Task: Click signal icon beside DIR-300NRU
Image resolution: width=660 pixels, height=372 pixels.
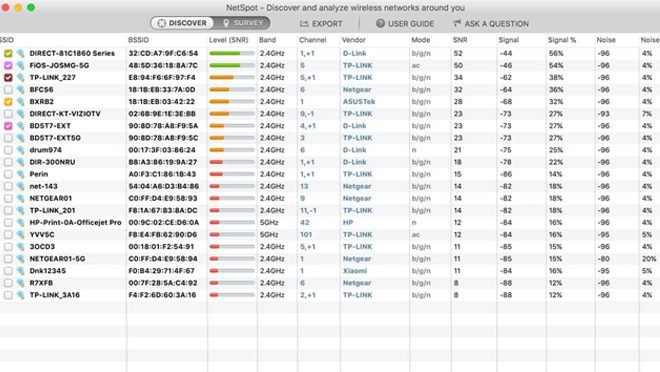Action: (x=20, y=162)
